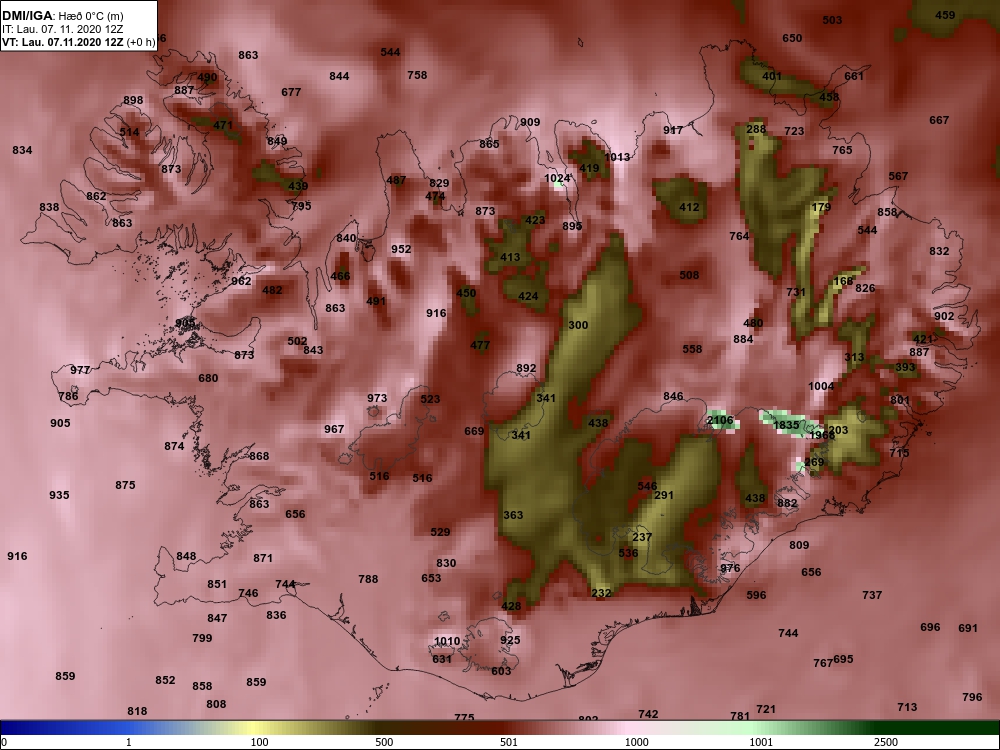Click the map value '1004'

click(x=821, y=386)
